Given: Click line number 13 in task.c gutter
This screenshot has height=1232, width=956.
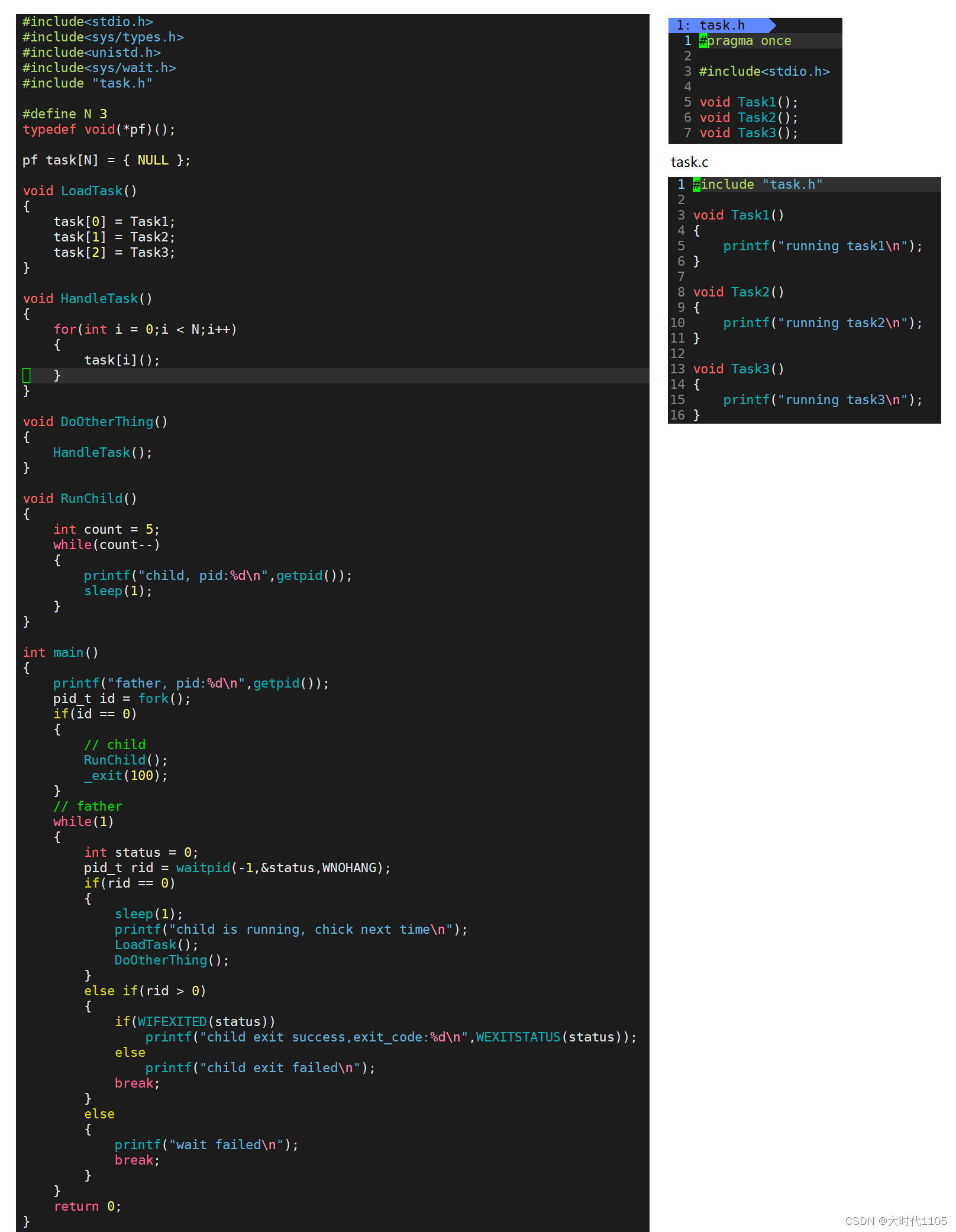Looking at the screenshot, I should coord(677,369).
